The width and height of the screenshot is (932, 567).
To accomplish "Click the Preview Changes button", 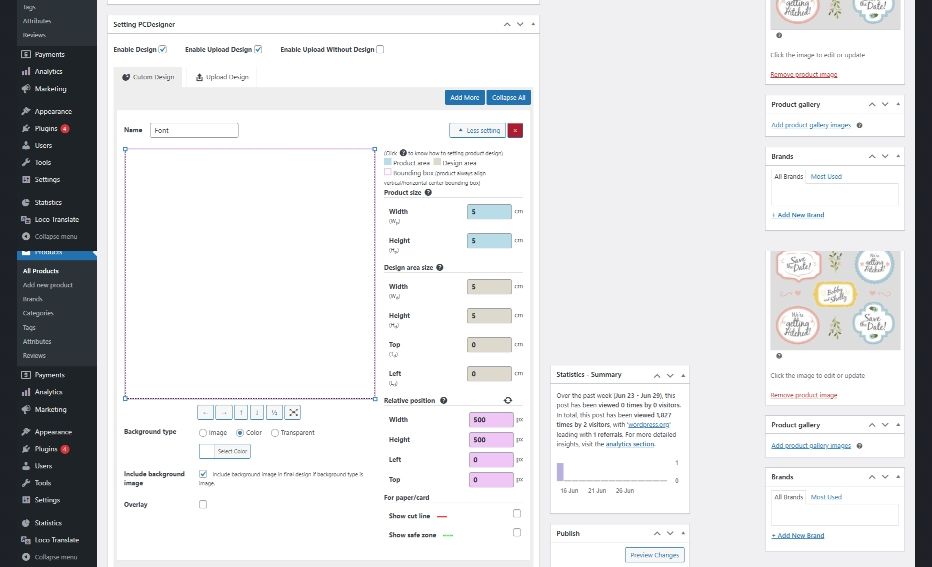I will point(654,555).
